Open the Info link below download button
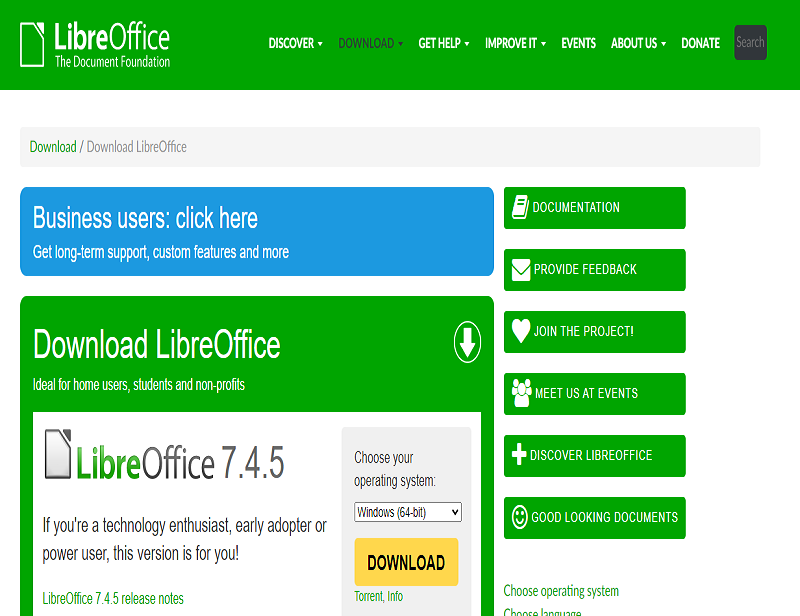The image size is (800, 616). coord(395,596)
